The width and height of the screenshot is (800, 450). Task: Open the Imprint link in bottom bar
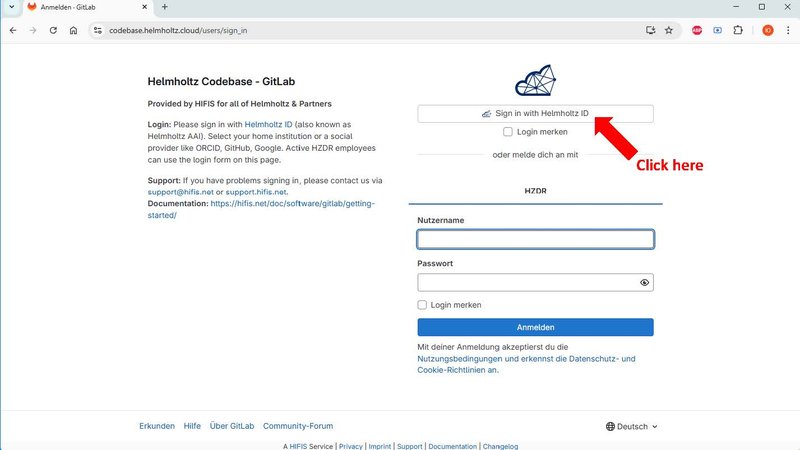380,446
